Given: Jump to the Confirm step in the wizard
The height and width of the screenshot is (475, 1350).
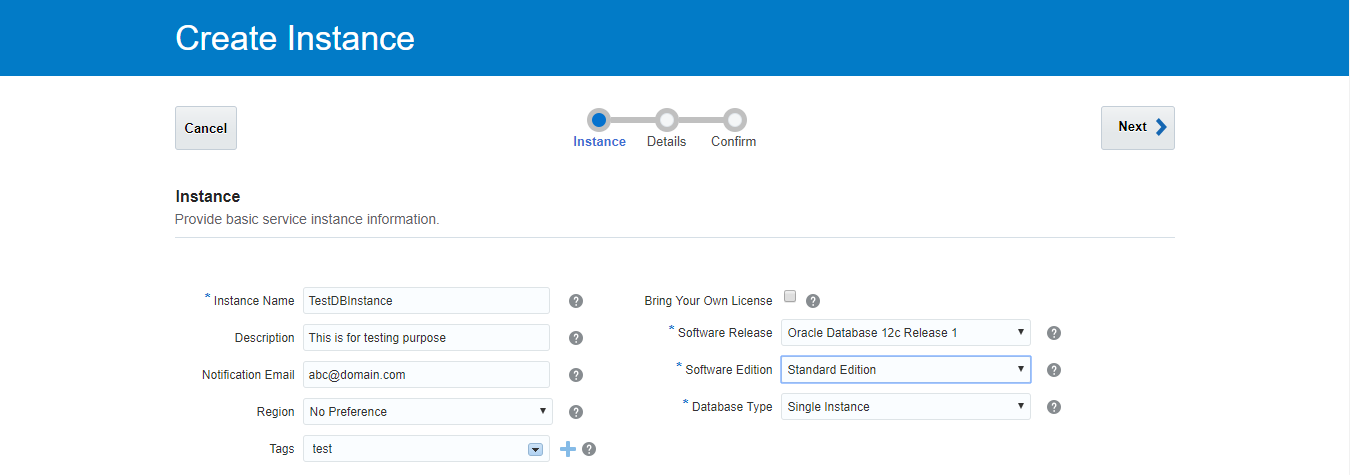Looking at the screenshot, I should coord(734,120).
